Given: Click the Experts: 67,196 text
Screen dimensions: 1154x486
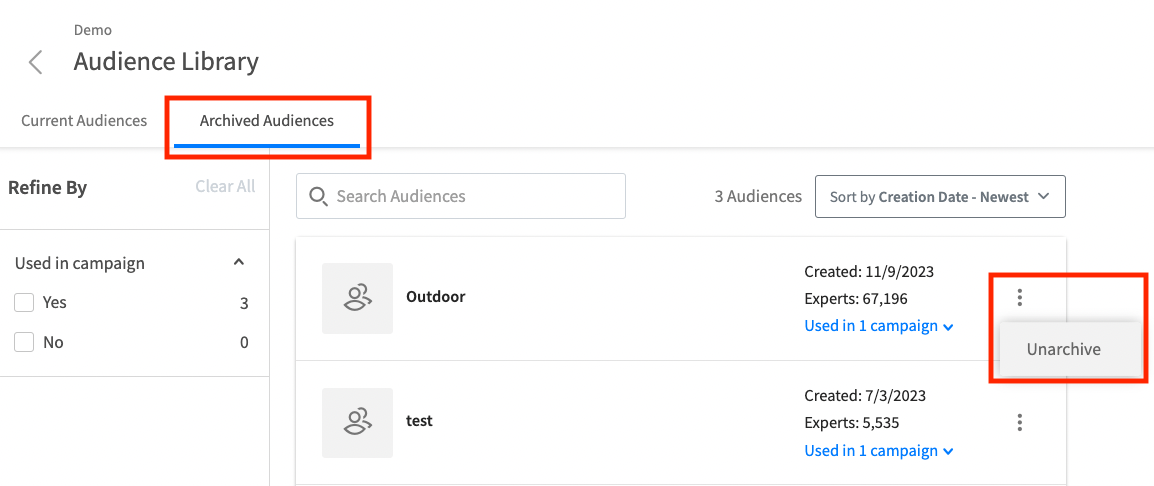Looking at the screenshot, I should tap(856, 299).
